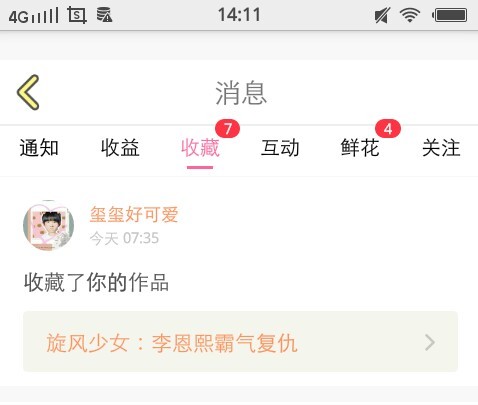Tap the muted sound icon
Screen dimensions: 478x405
click(382, 15)
